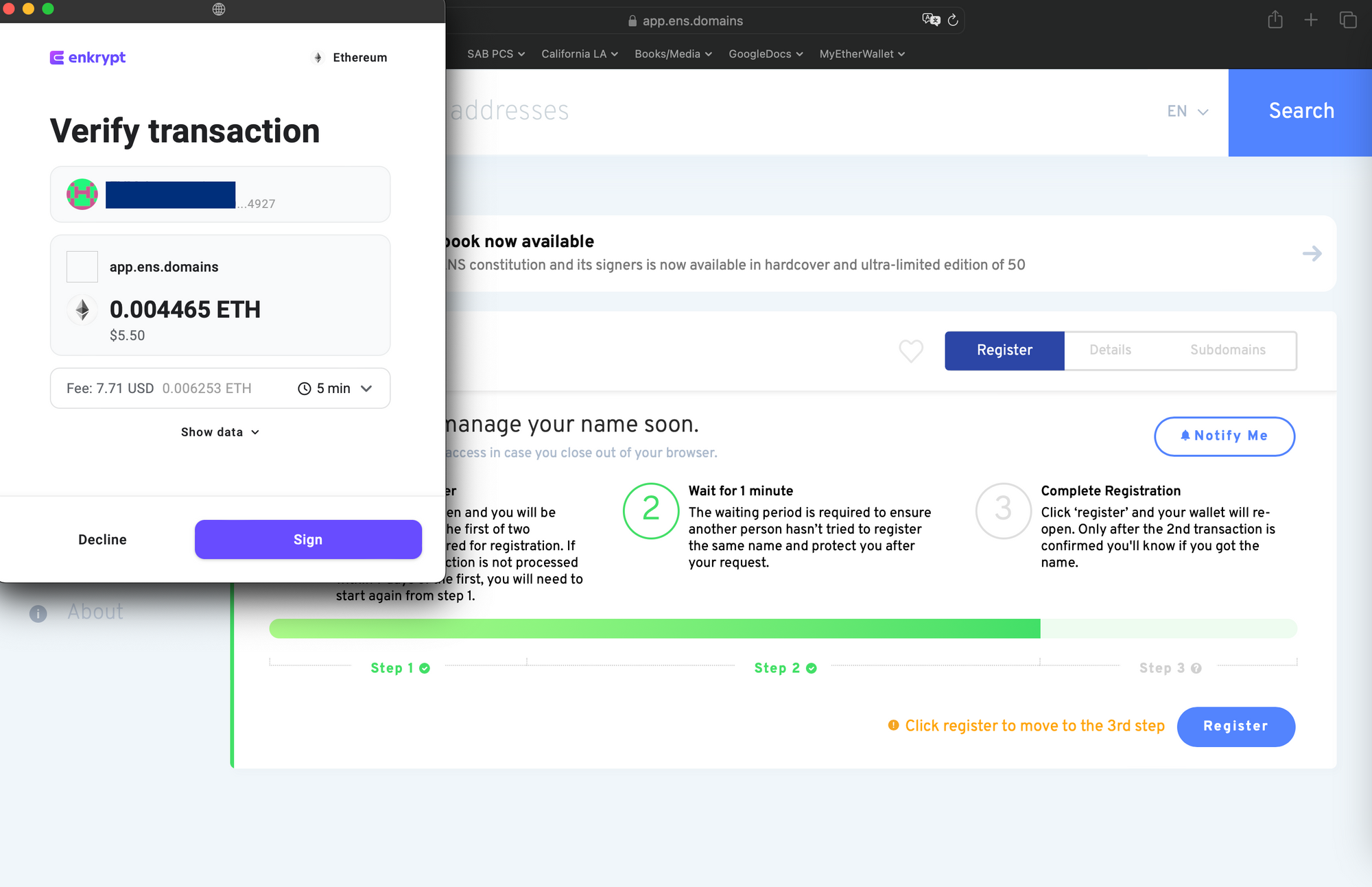Viewport: 1372px width, 887px height.
Task: Click the globe icon in popup title bar
Action: point(219,9)
